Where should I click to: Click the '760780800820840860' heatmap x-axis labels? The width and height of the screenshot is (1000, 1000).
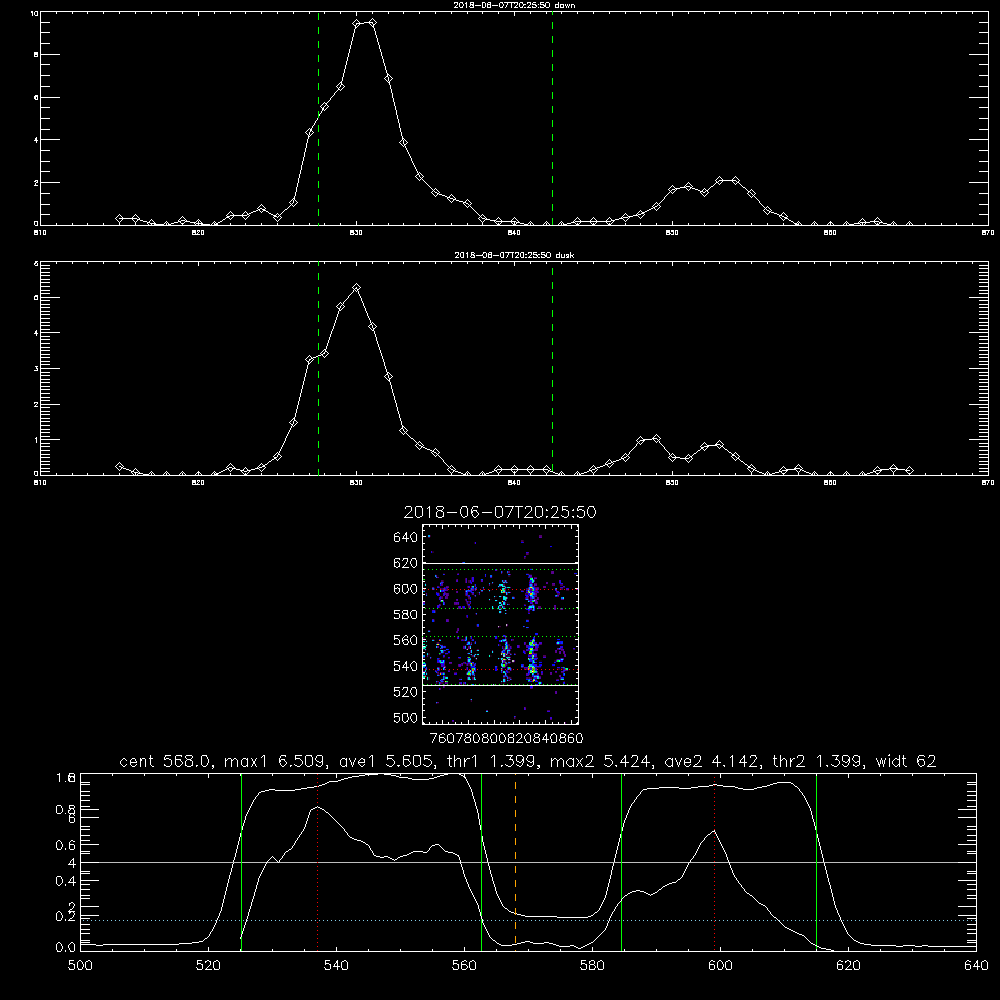[506, 739]
